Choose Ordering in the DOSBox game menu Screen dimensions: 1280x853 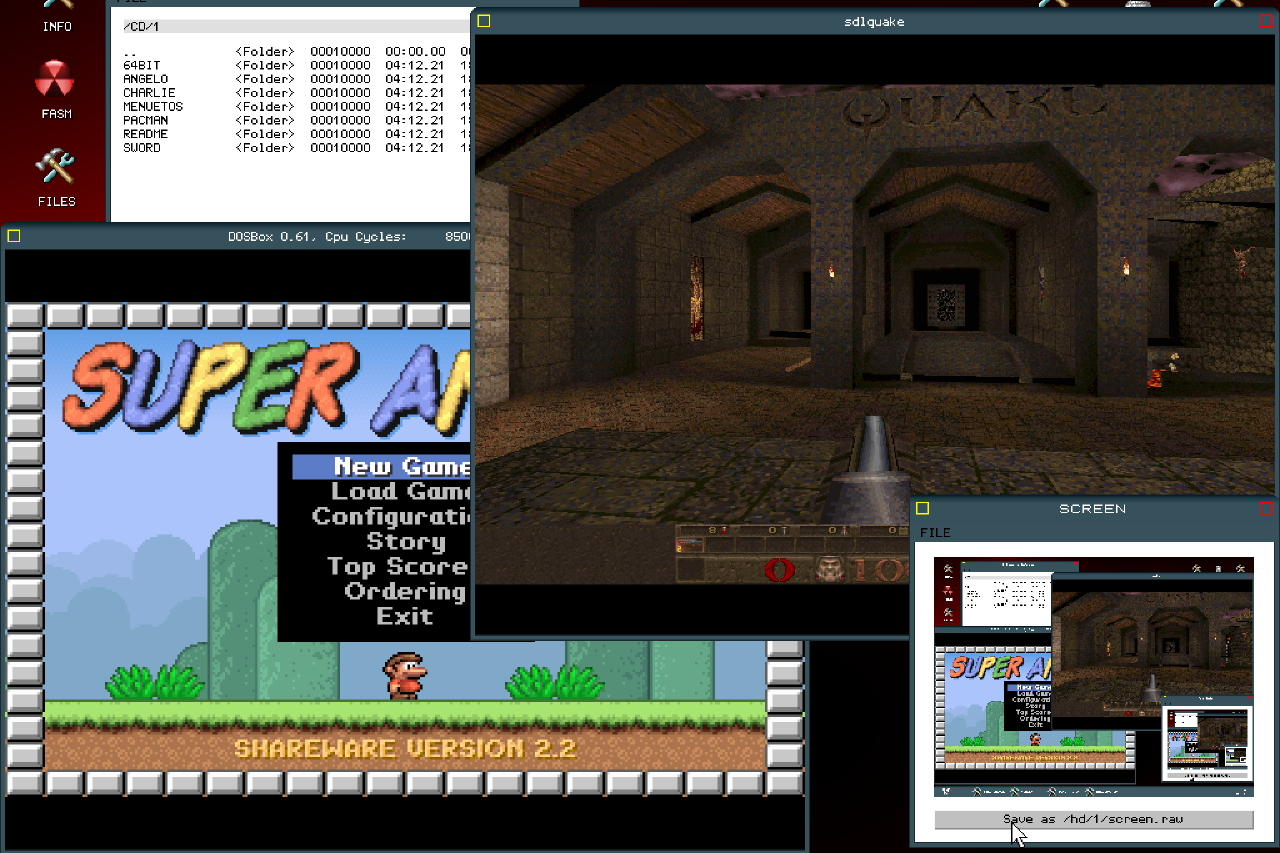point(407,591)
